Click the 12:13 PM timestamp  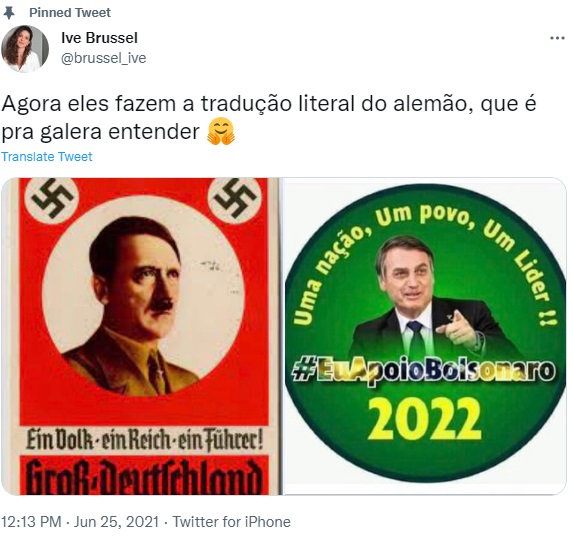[31, 522]
